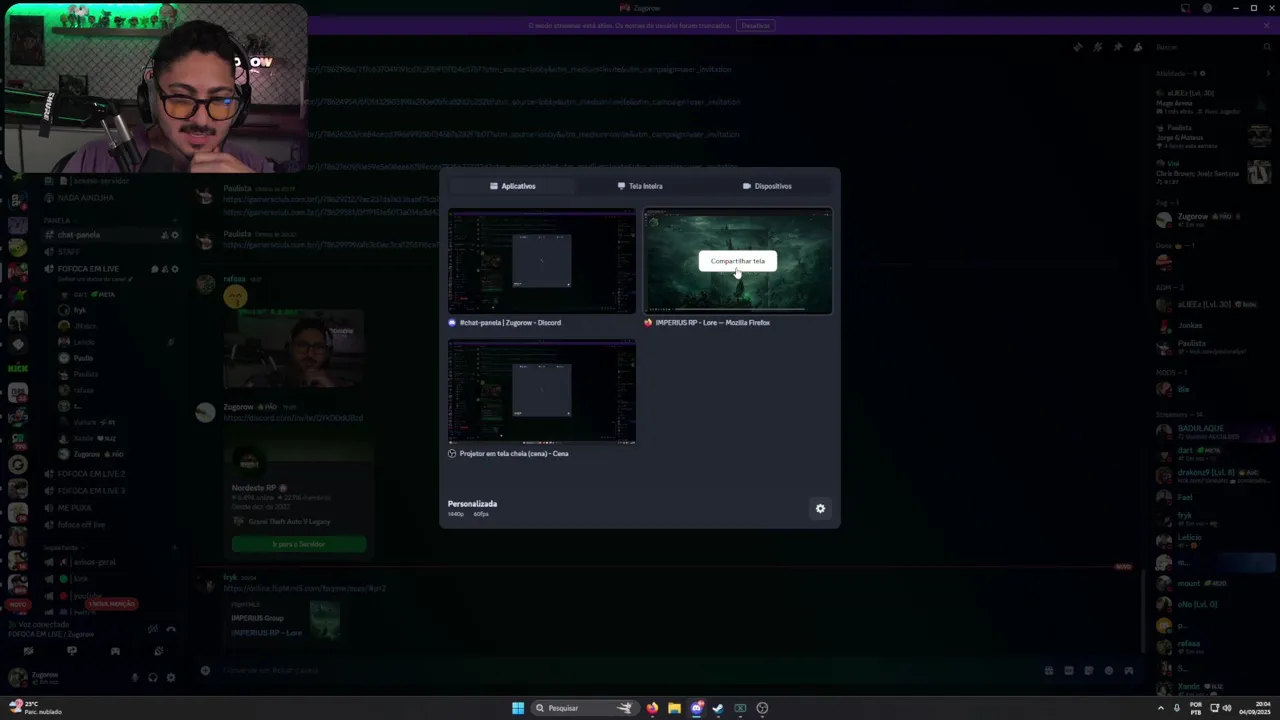Switch to the Tela Inteira tab
This screenshot has height=720, width=1280.
pyautogui.click(x=640, y=186)
